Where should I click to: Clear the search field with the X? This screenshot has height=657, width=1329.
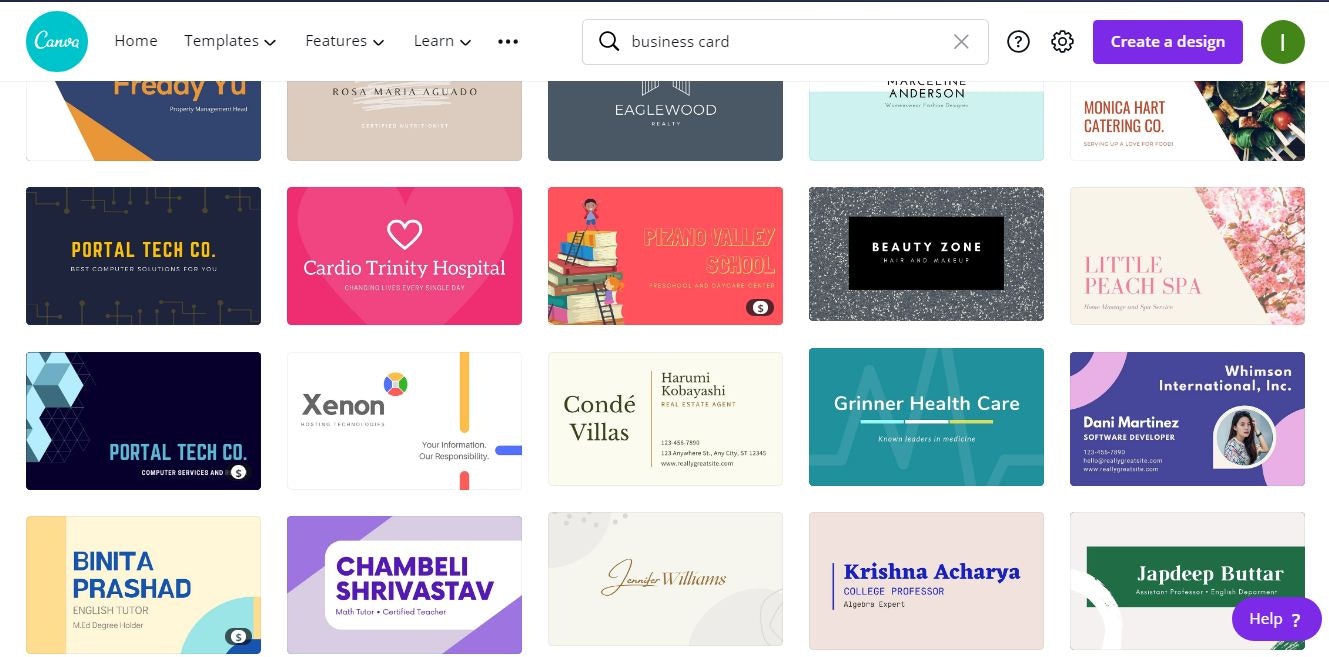pyautogui.click(x=961, y=42)
